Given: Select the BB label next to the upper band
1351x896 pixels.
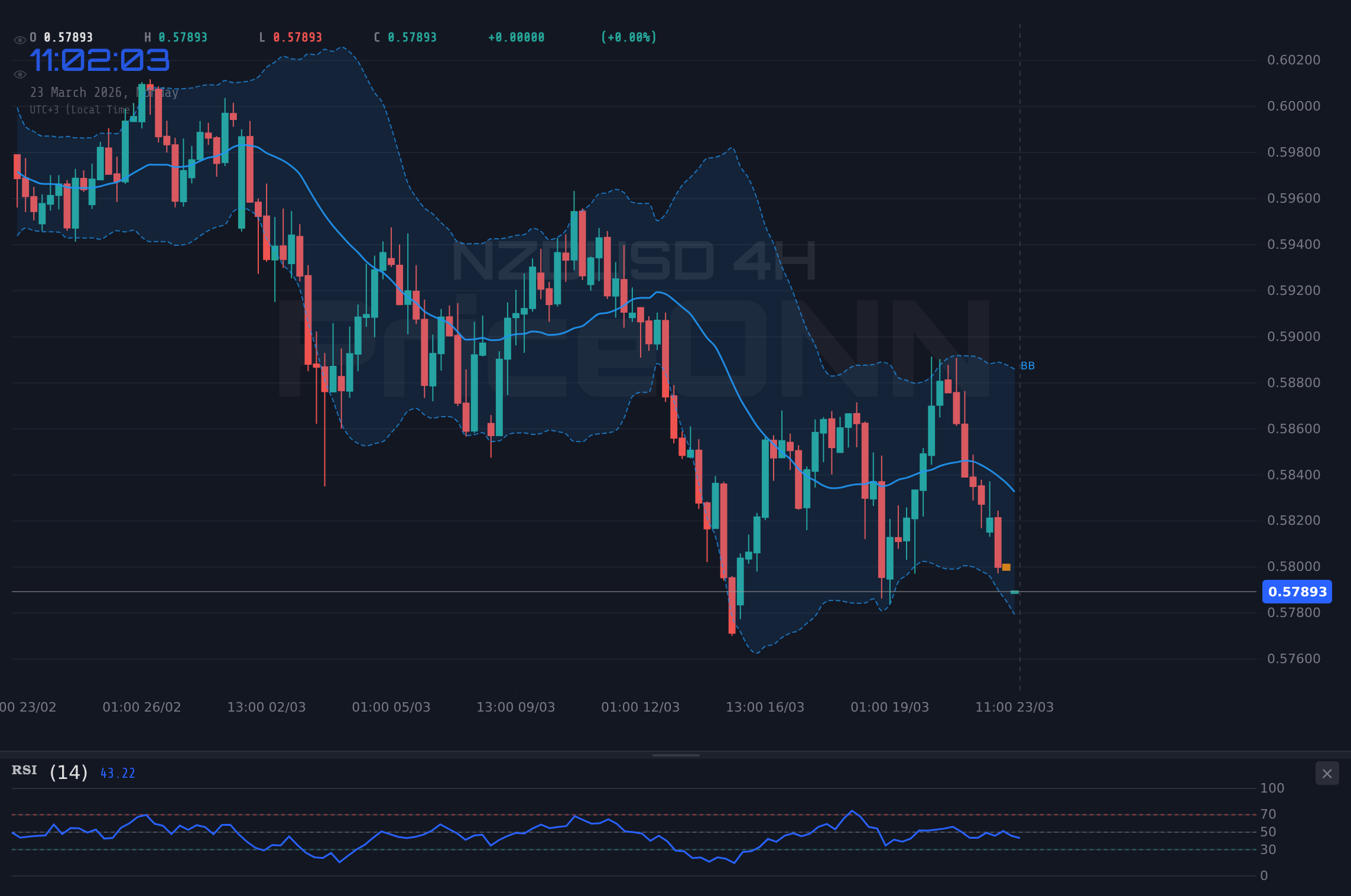Looking at the screenshot, I should [x=1028, y=366].
